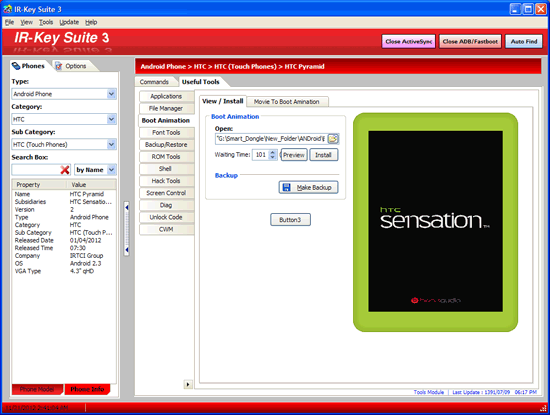Open the ROM Tools section

(x=166, y=157)
